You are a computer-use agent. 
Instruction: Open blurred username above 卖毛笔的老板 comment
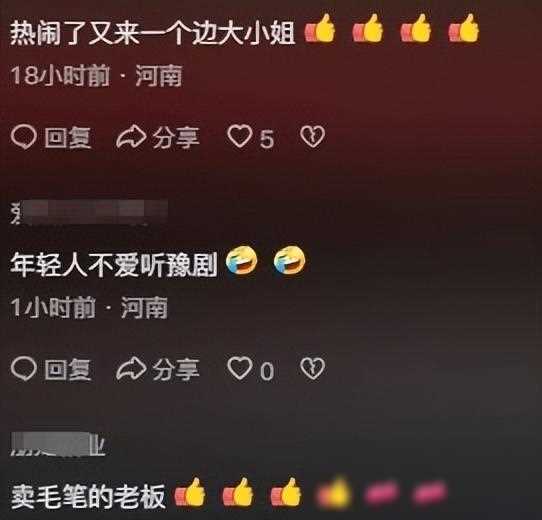[58, 444]
